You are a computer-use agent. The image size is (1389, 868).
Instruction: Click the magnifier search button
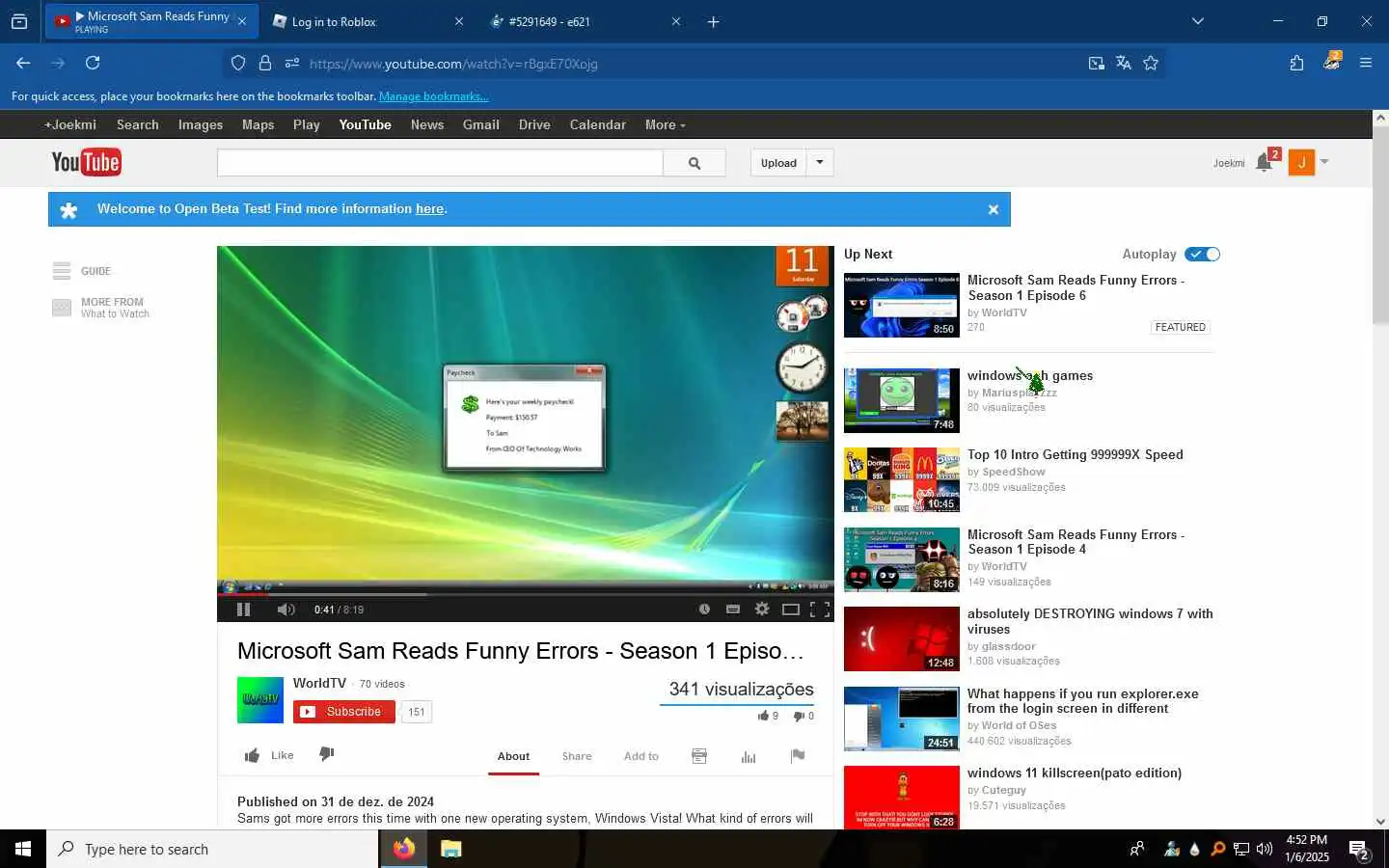pyautogui.click(x=694, y=163)
